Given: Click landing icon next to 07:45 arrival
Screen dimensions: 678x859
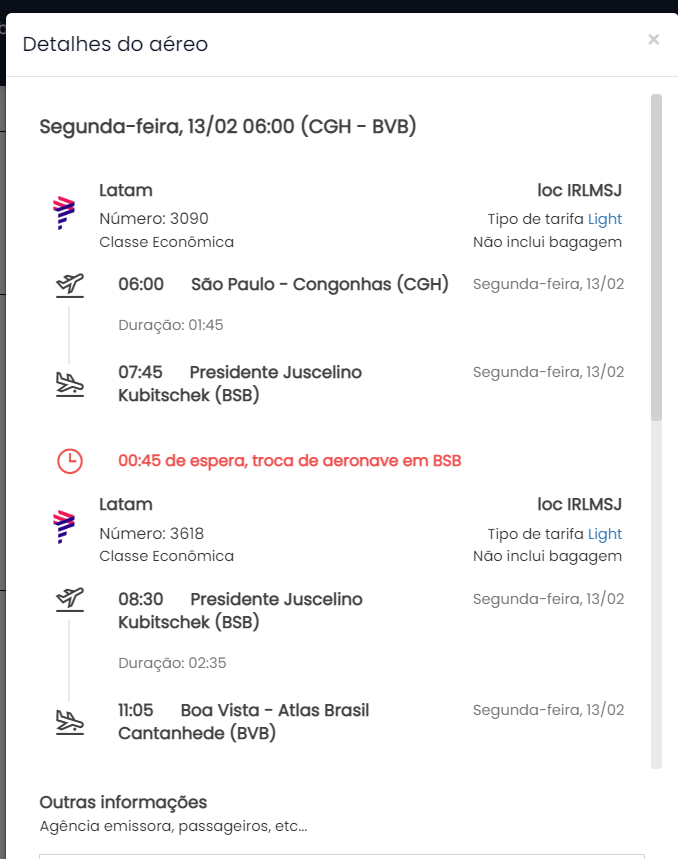Looking at the screenshot, I should [70, 384].
